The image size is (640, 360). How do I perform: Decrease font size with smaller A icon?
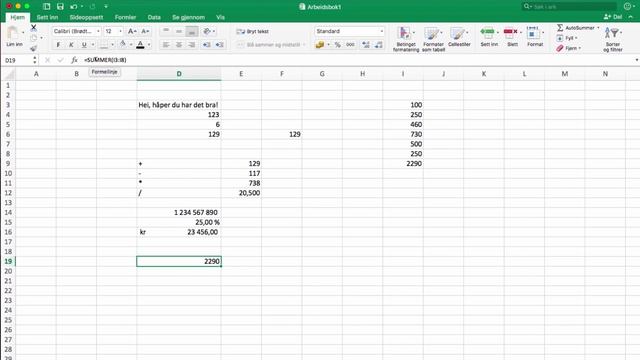point(145,31)
